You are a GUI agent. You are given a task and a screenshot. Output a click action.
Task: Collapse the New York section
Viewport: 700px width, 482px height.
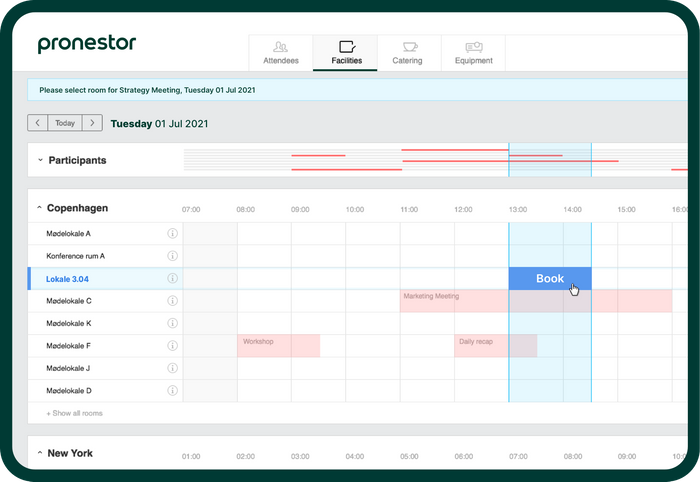pyautogui.click(x=40, y=453)
